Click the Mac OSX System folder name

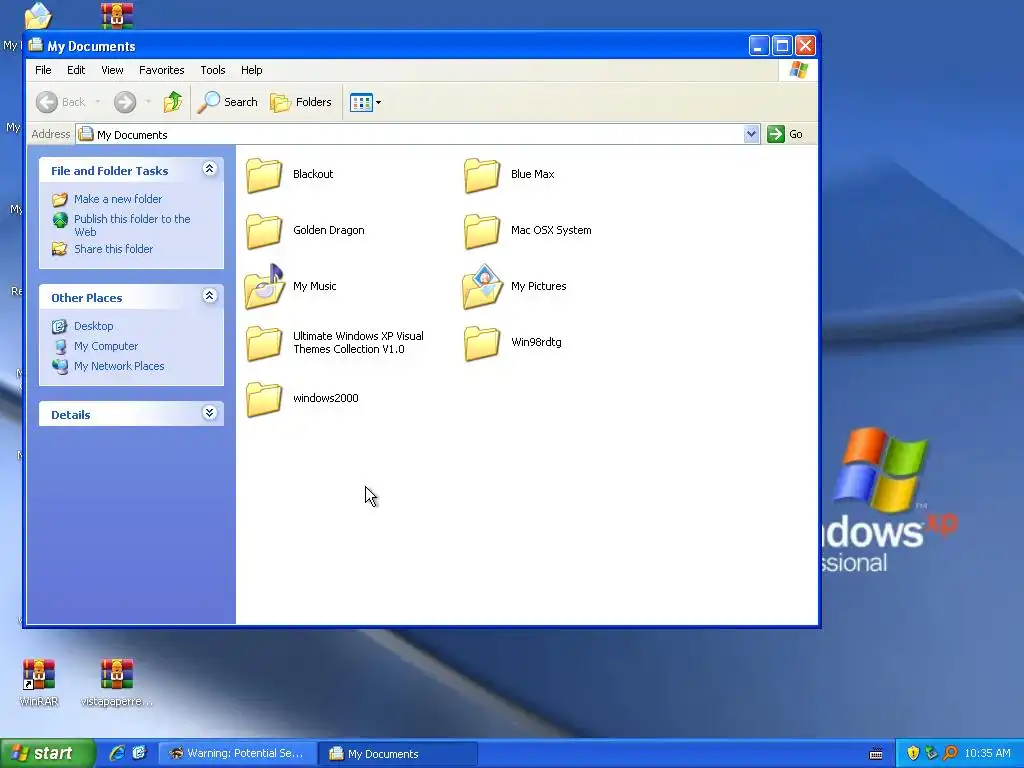(x=551, y=231)
